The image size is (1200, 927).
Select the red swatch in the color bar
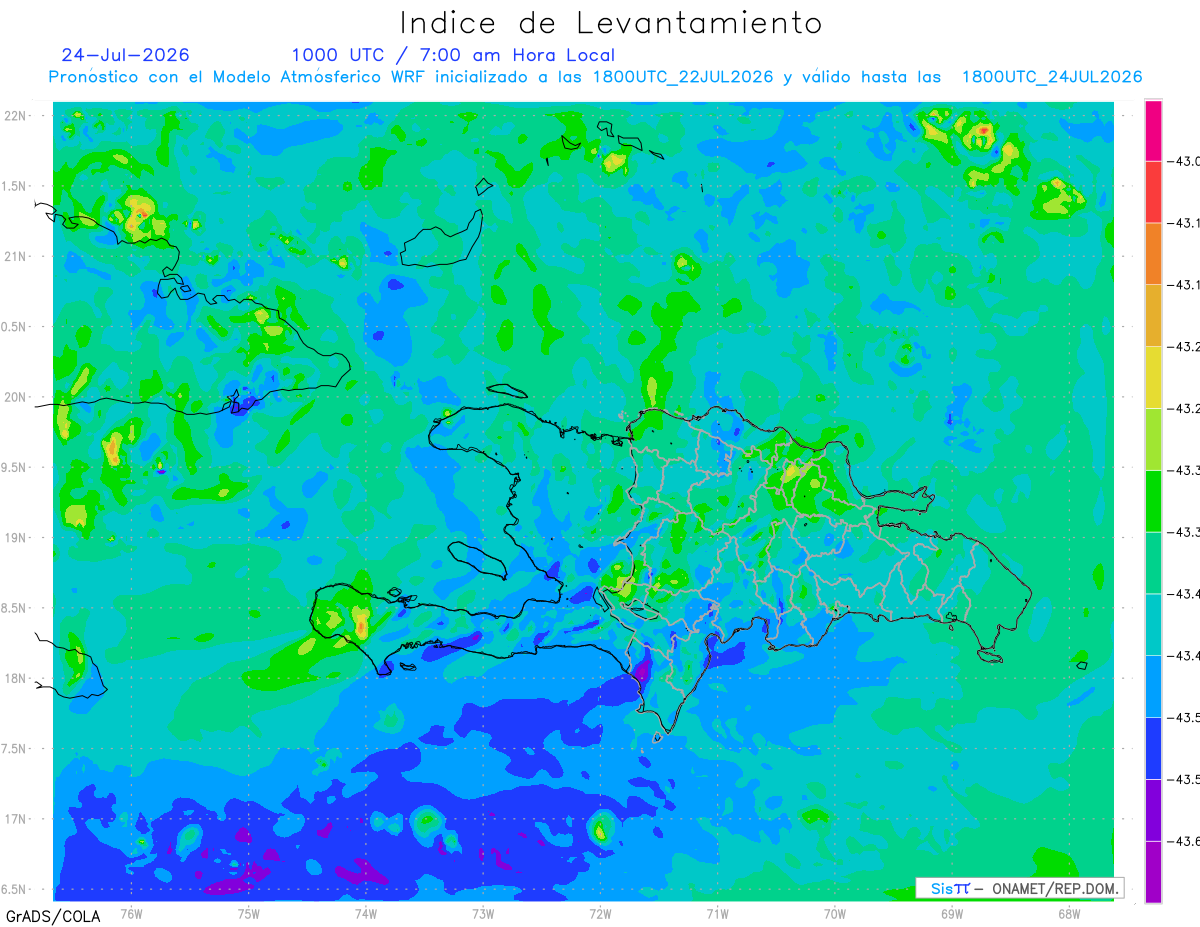click(x=1153, y=192)
